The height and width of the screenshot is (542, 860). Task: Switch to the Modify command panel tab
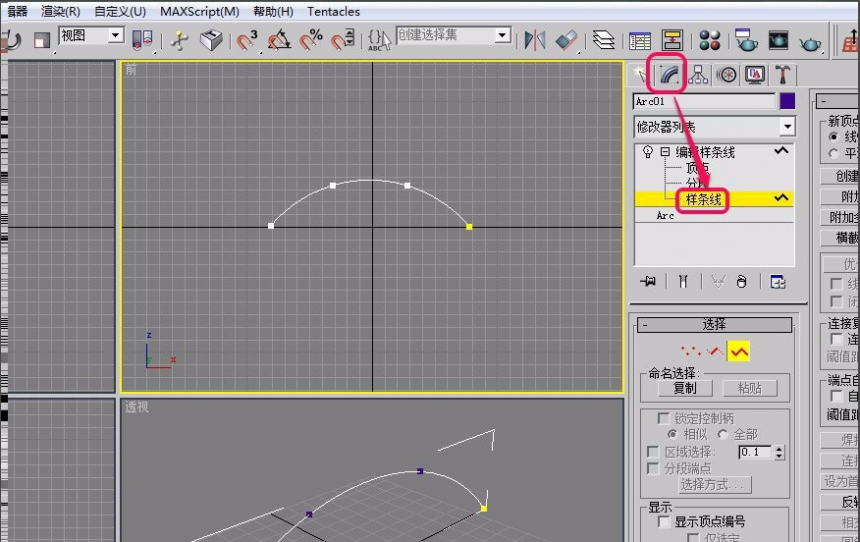(669, 74)
